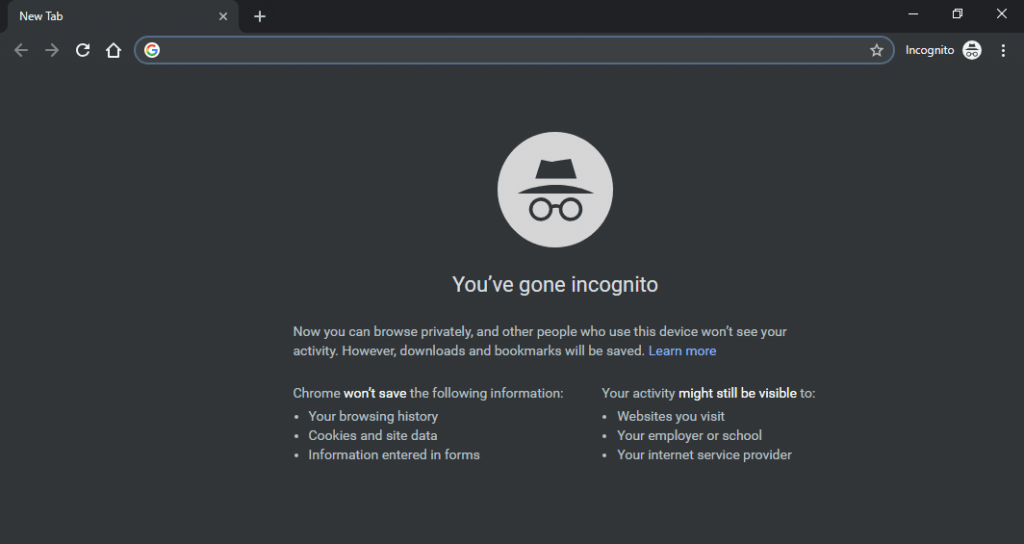Bookmark this tab with the star icon
Viewport: 1024px width, 544px height.
876,50
